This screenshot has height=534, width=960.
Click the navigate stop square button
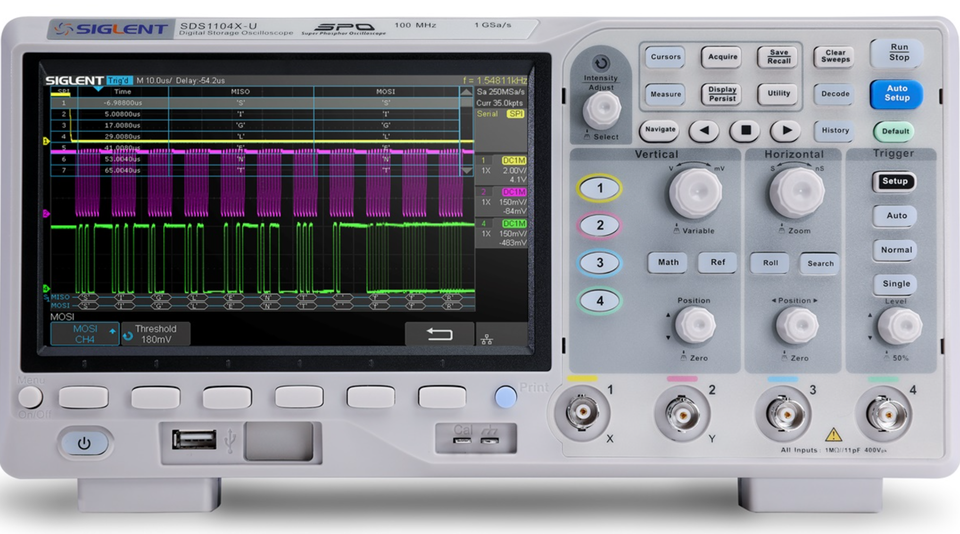745,130
